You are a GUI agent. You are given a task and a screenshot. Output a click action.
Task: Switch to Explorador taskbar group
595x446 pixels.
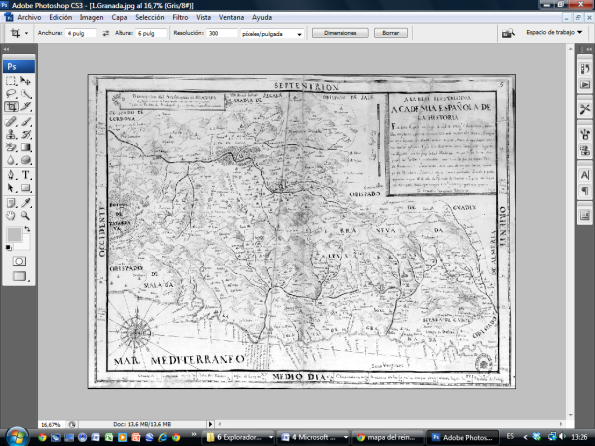pos(239,437)
